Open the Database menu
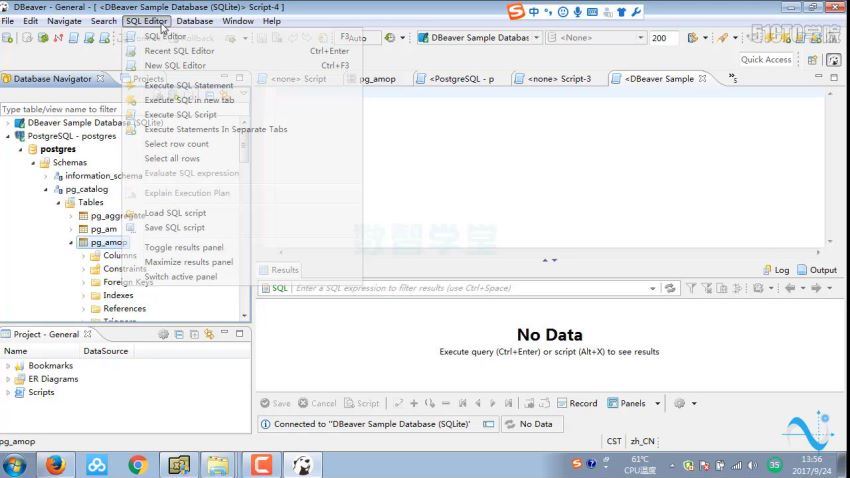Screen dimensions: 850x478 [x=195, y=21]
